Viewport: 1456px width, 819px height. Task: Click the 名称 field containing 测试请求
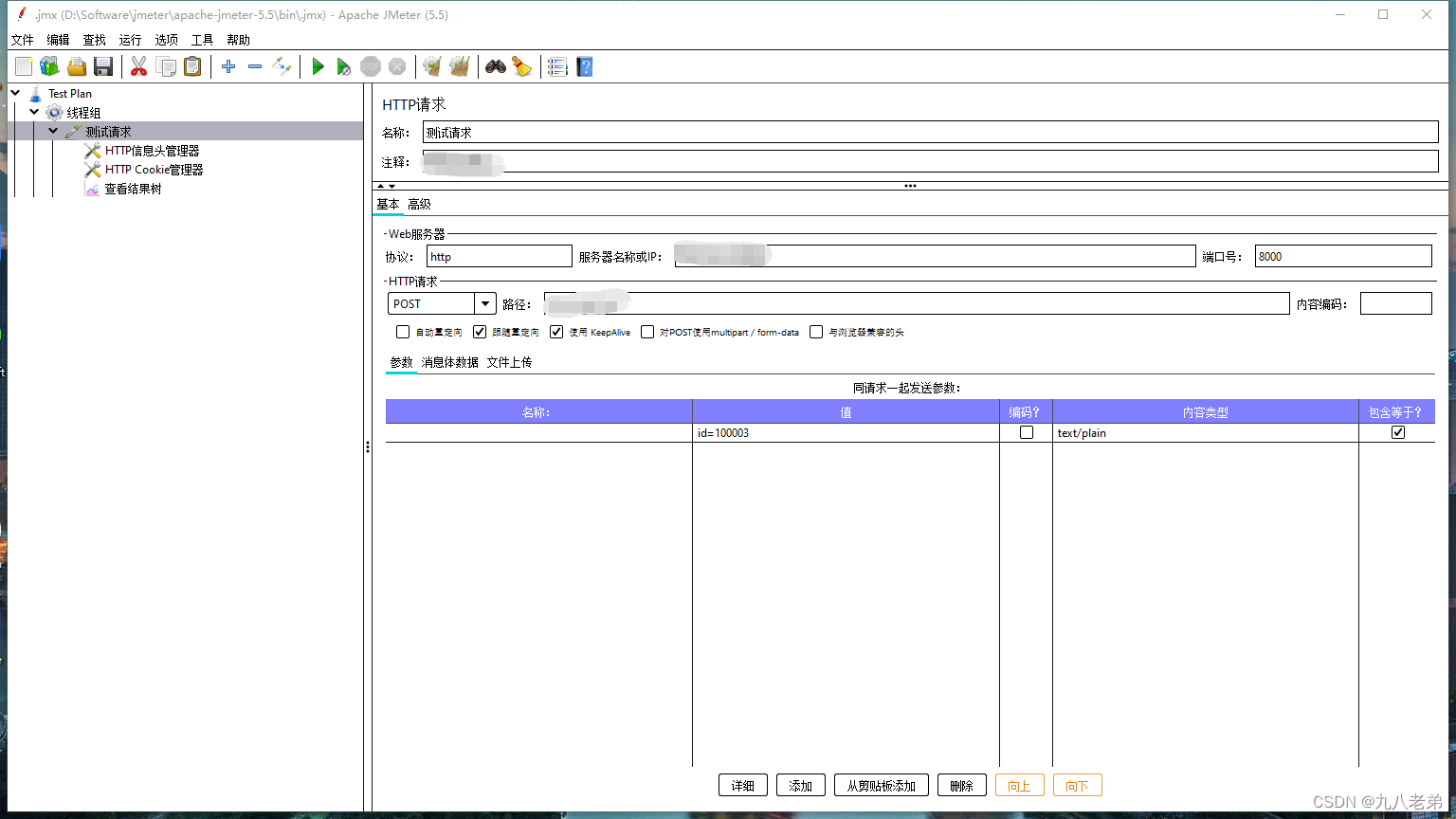(930, 133)
